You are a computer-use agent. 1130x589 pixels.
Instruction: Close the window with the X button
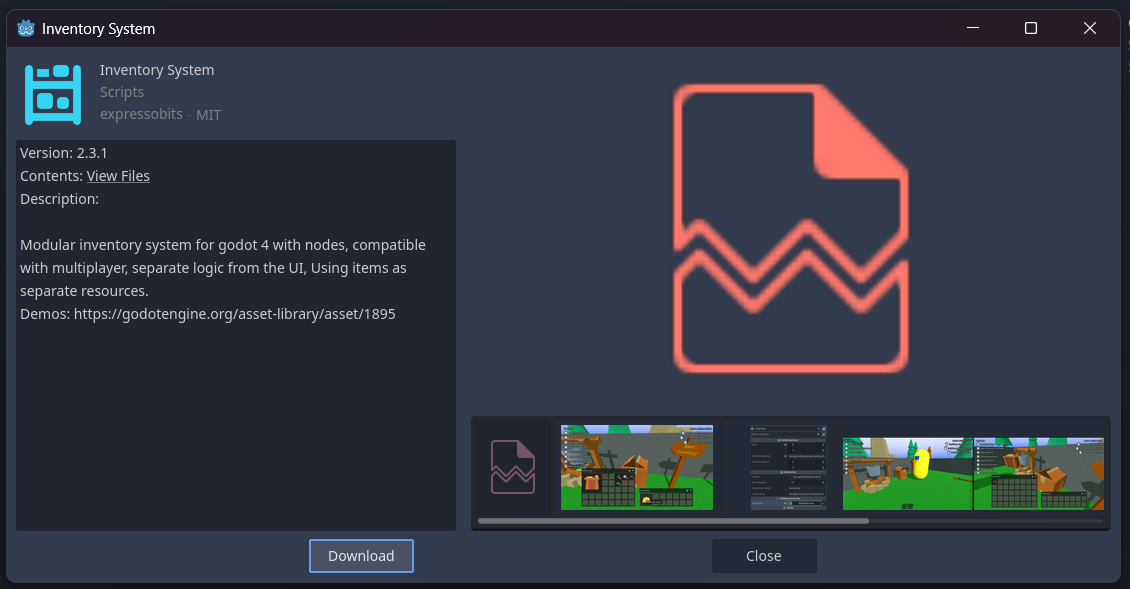(1090, 28)
